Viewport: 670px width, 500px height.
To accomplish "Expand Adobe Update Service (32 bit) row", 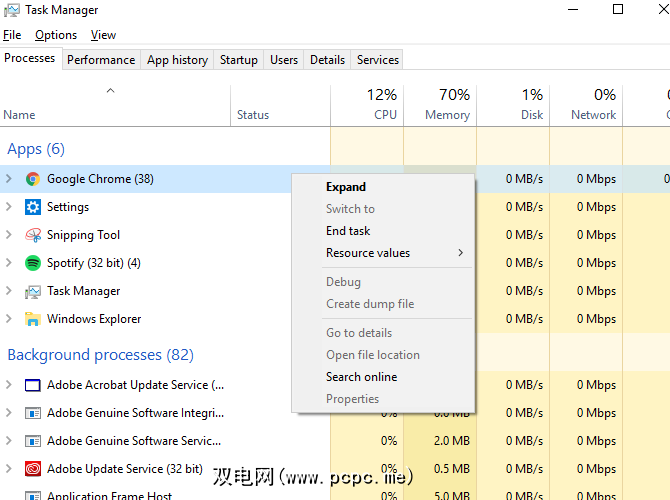I will pos(9,469).
